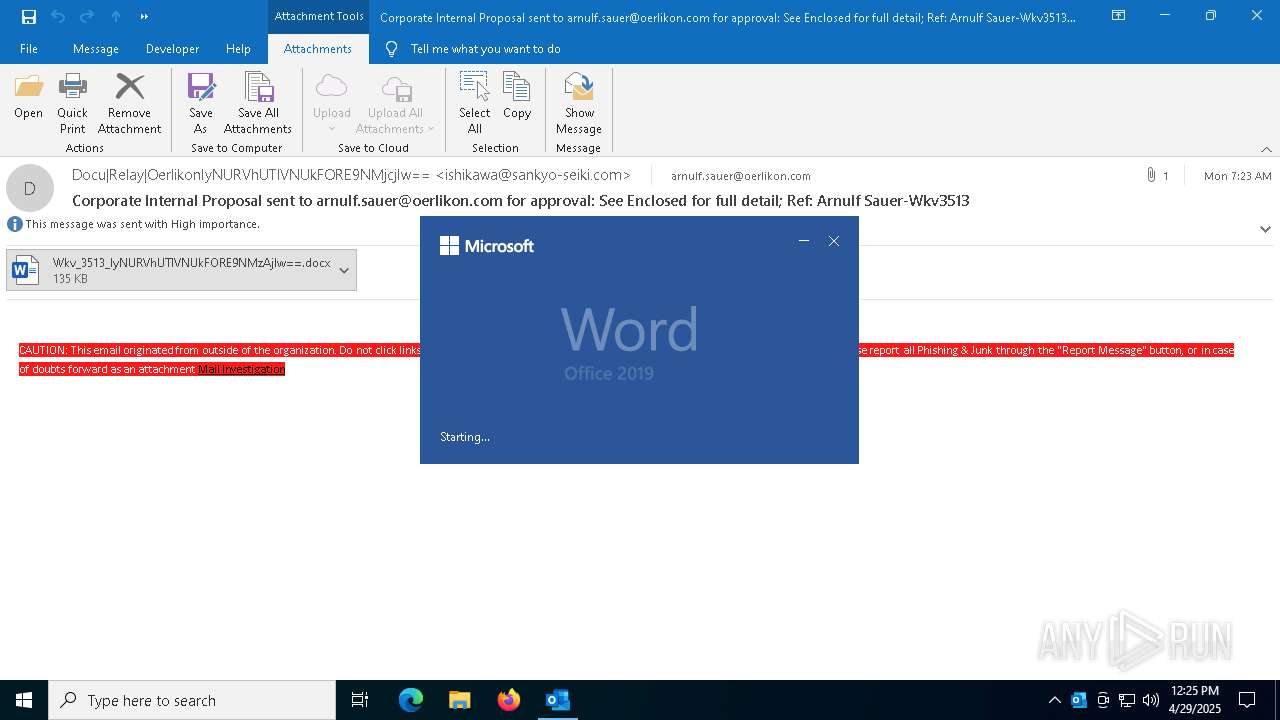Remove Attachment from message
Screen dimensions: 1280x720
(x=129, y=103)
